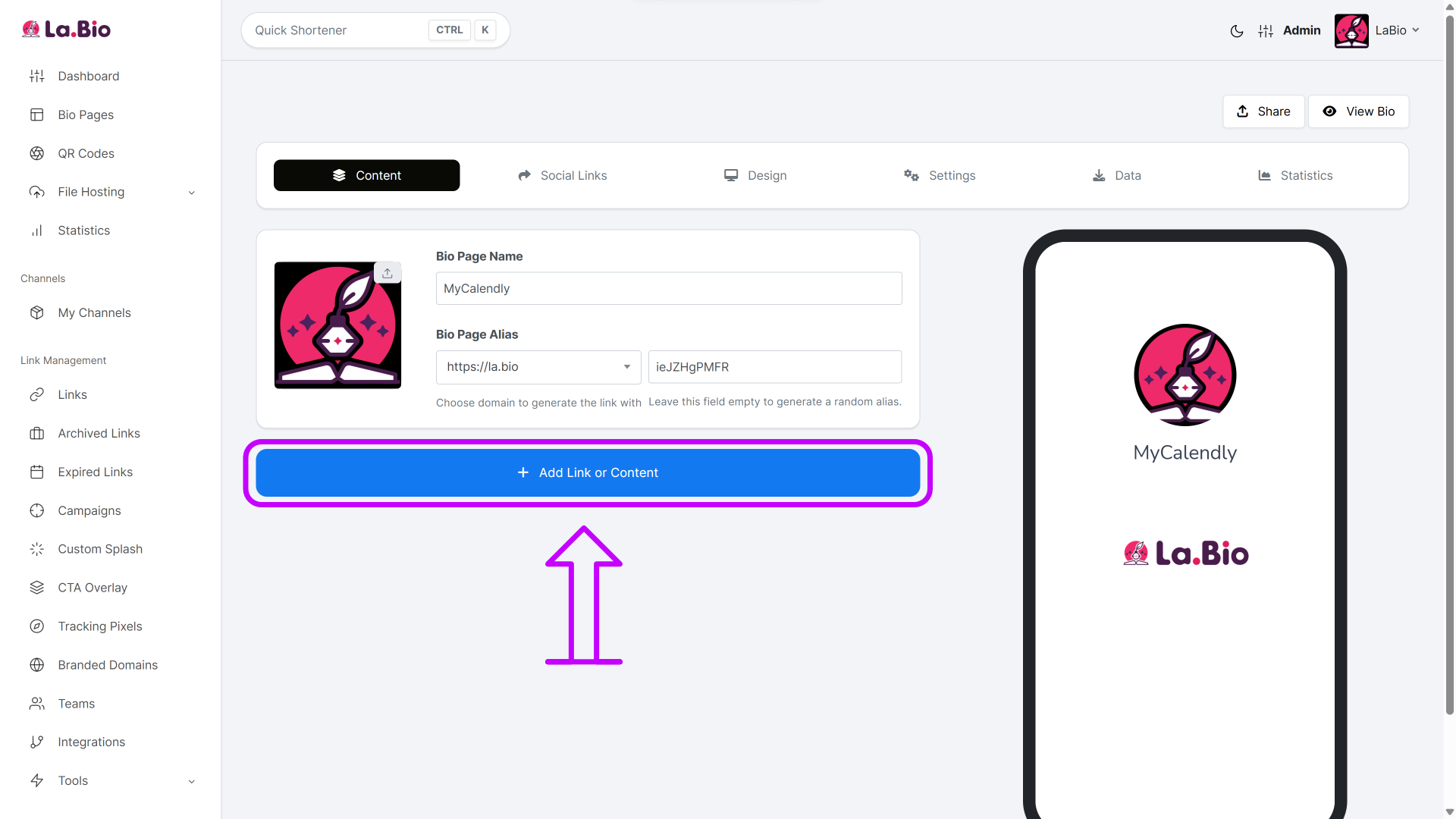Open Campaigns in sidebar
The width and height of the screenshot is (1456, 819).
click(x=89, y=510)
